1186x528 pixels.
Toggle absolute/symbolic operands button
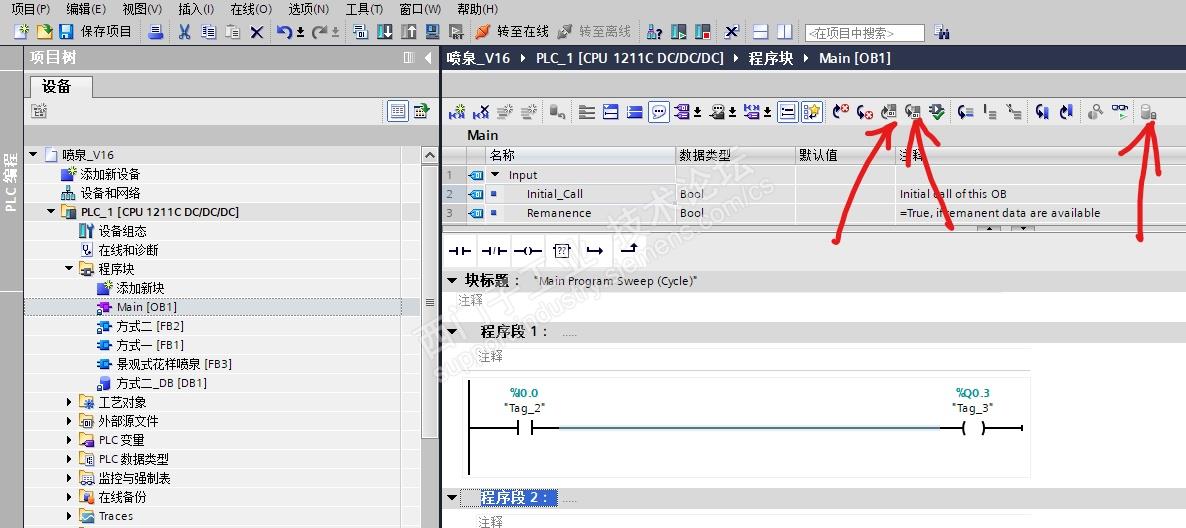click(x=684, y=112)
